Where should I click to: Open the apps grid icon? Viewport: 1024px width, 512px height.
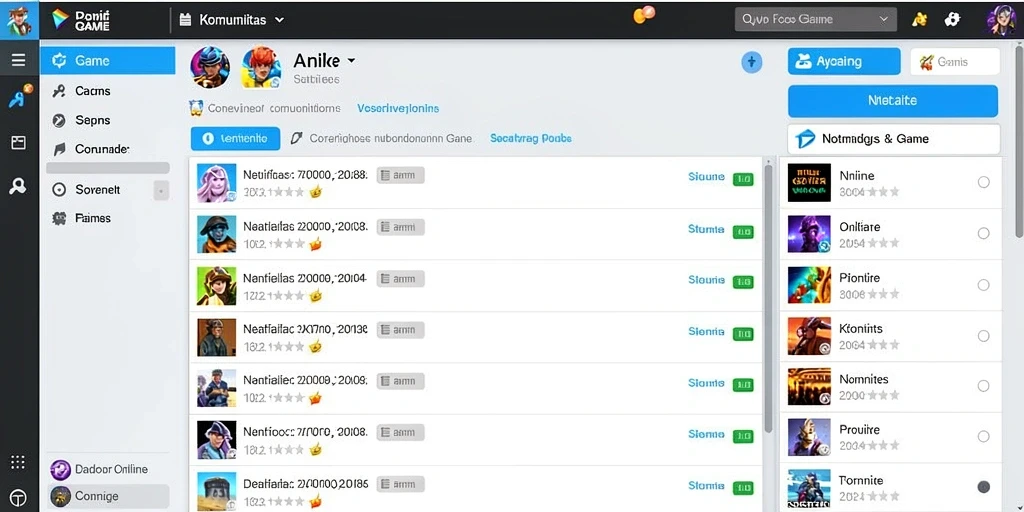(18, 462)
